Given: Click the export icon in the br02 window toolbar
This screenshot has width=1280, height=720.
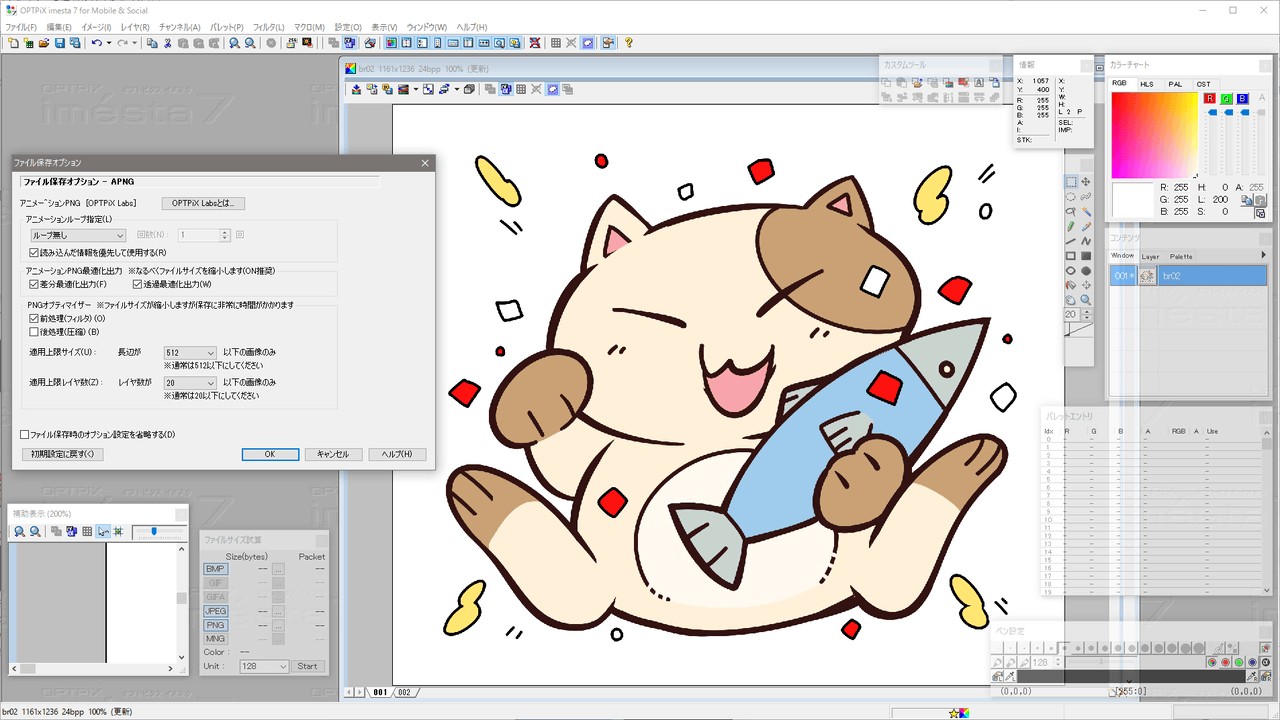Looking at the screenshot, I should pyautogui.click(x=357, y=89).
